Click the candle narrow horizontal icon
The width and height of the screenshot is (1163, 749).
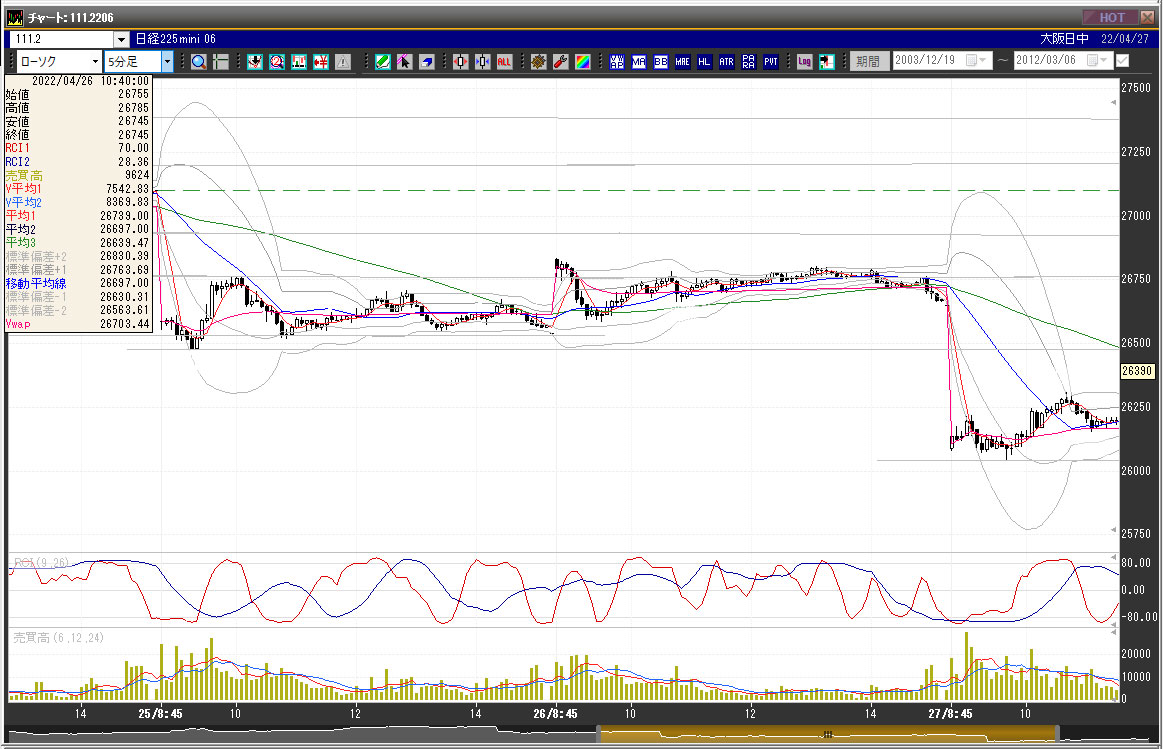click(x=482, y=62)
